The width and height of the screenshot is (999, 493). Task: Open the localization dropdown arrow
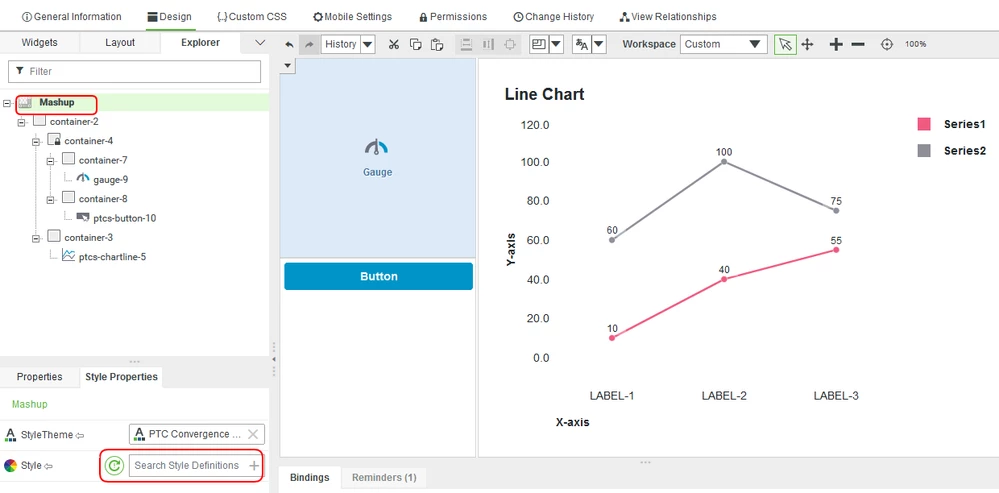598,45
